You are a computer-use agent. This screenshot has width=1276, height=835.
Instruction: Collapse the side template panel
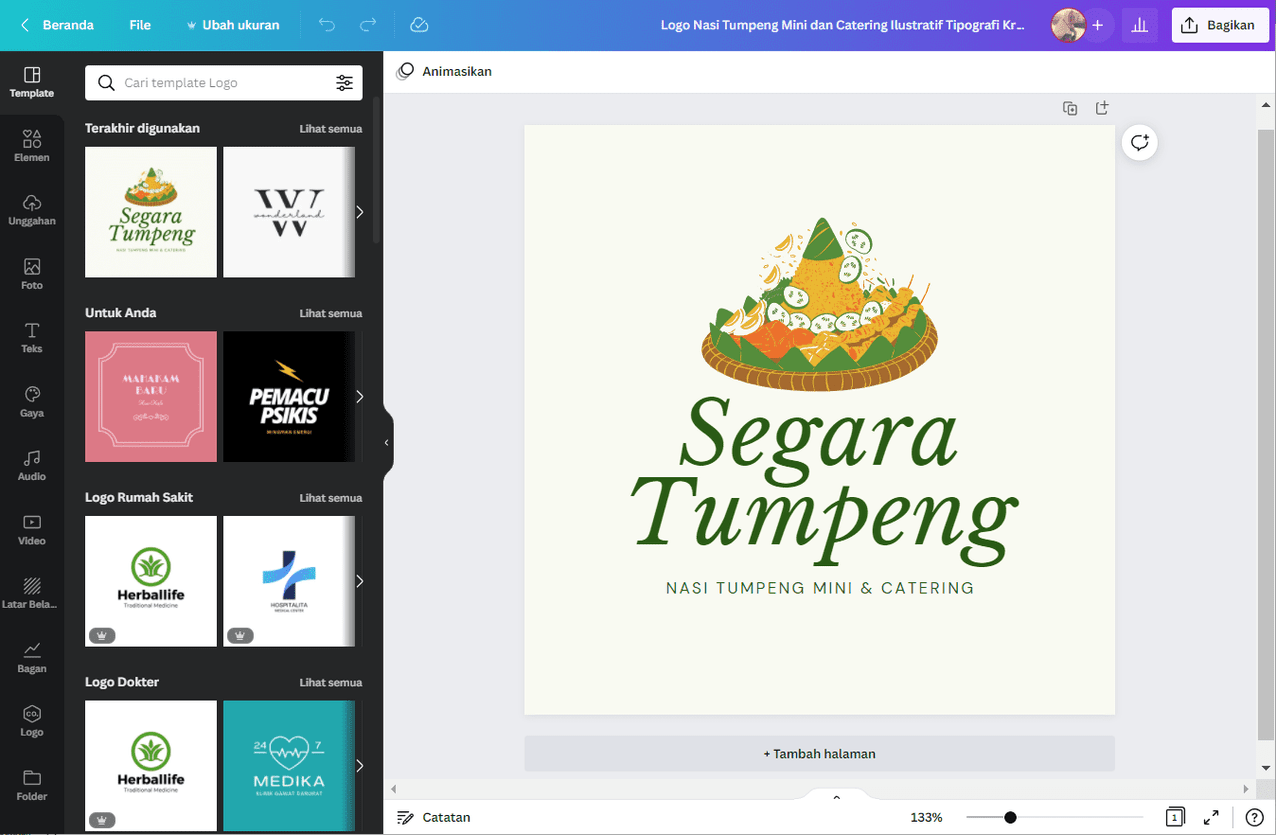coord(387,442)
